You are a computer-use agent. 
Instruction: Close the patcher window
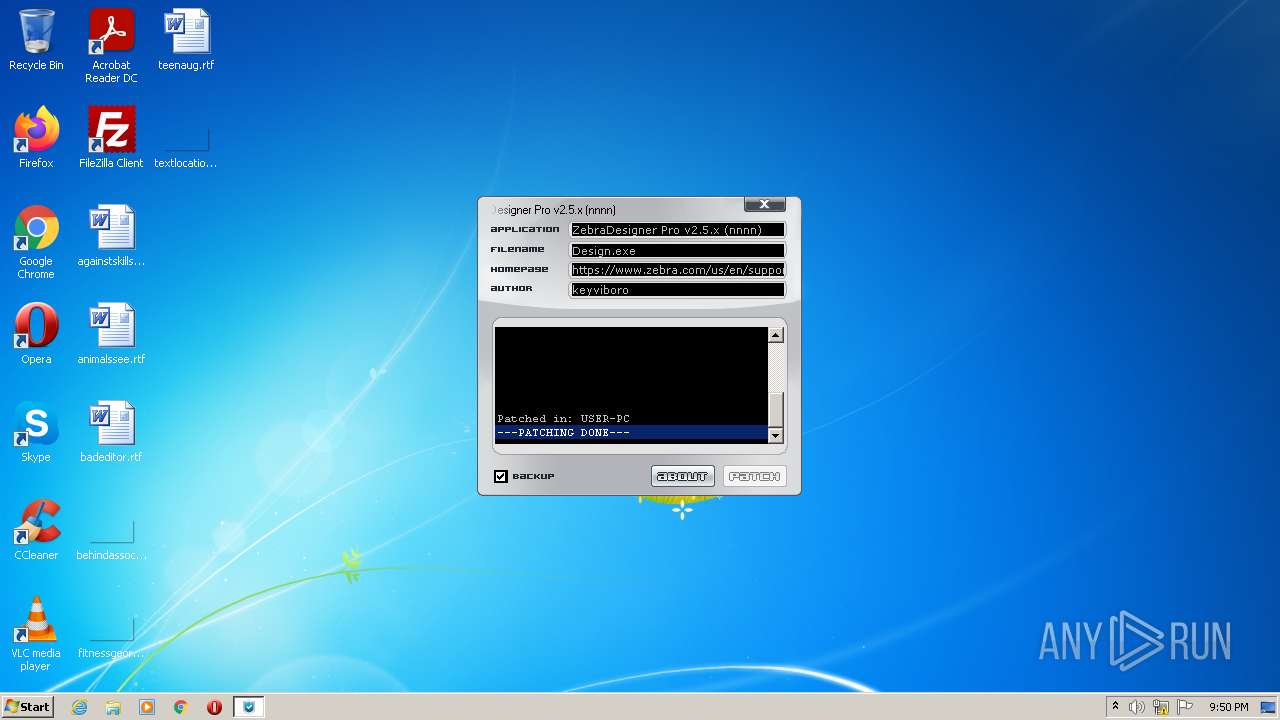(x=764, y=204)
